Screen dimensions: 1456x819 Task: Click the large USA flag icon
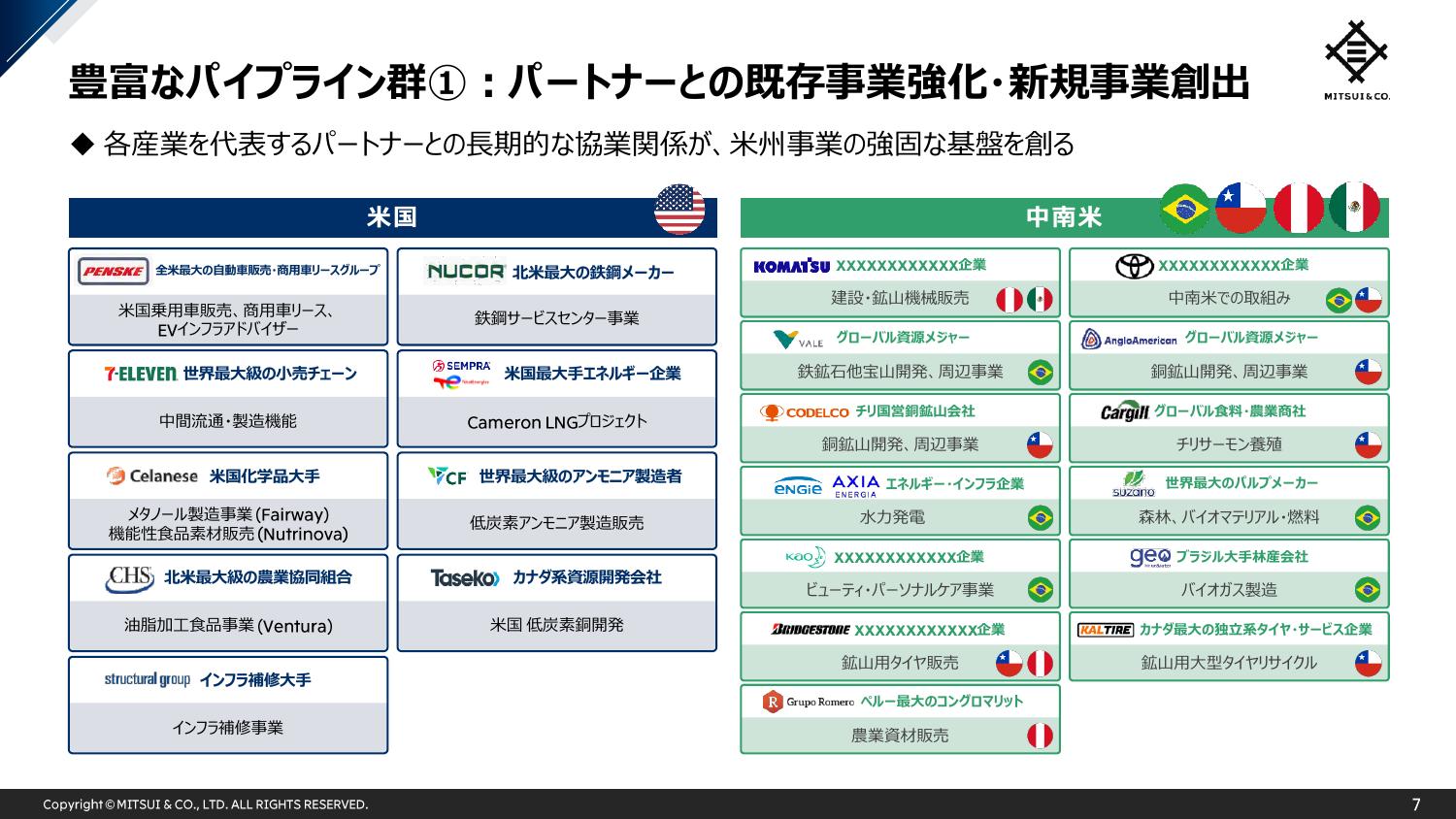coord(679,209)
